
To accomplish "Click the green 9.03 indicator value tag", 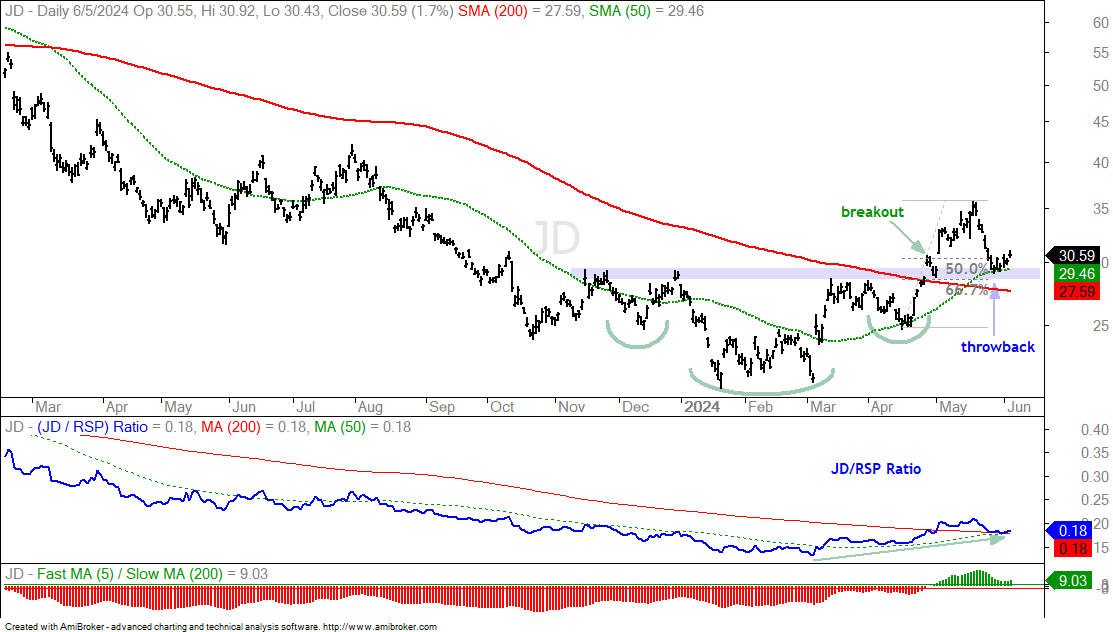I will coord(1072,581).
